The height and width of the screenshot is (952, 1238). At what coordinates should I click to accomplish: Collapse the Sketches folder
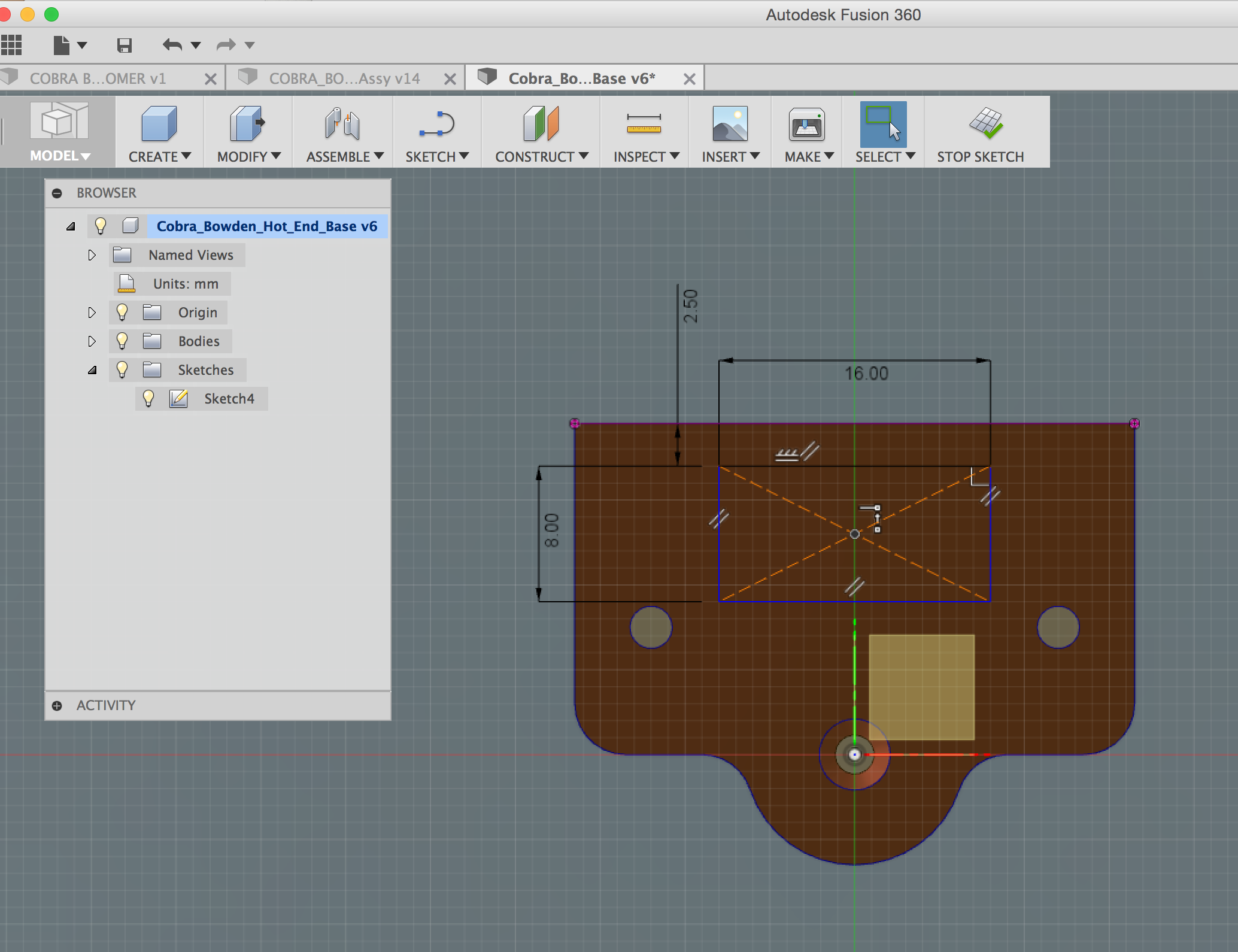tap(92, 370)
